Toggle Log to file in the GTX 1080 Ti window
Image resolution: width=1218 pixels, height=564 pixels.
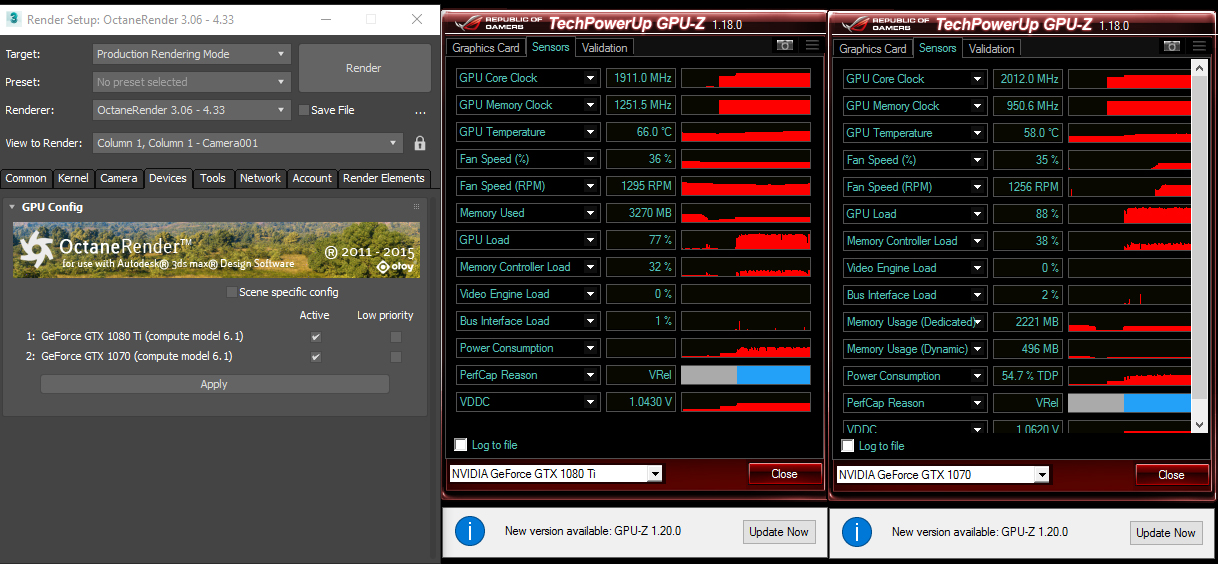[461, 445]
